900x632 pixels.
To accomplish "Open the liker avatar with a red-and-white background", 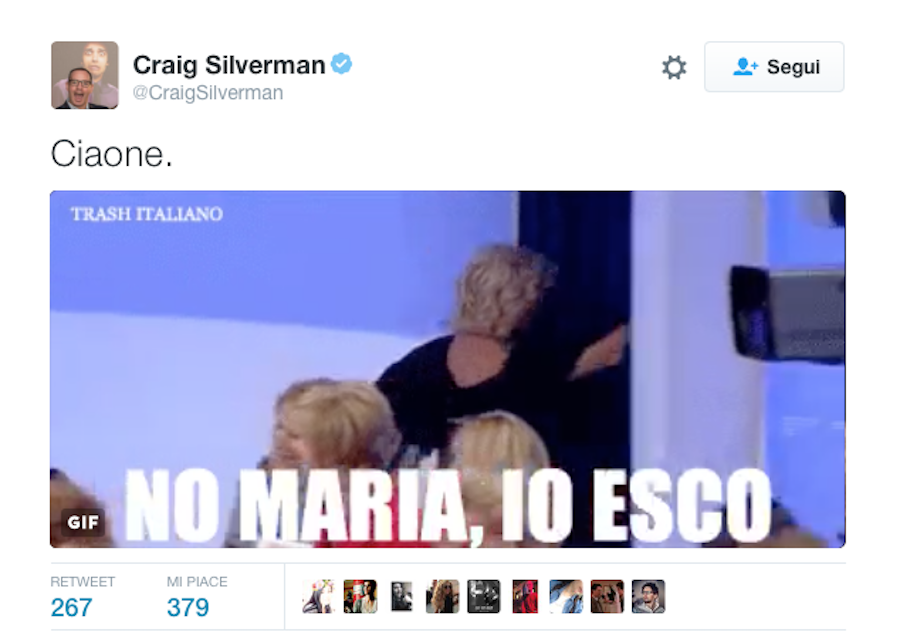I will (x=360, y=596).
